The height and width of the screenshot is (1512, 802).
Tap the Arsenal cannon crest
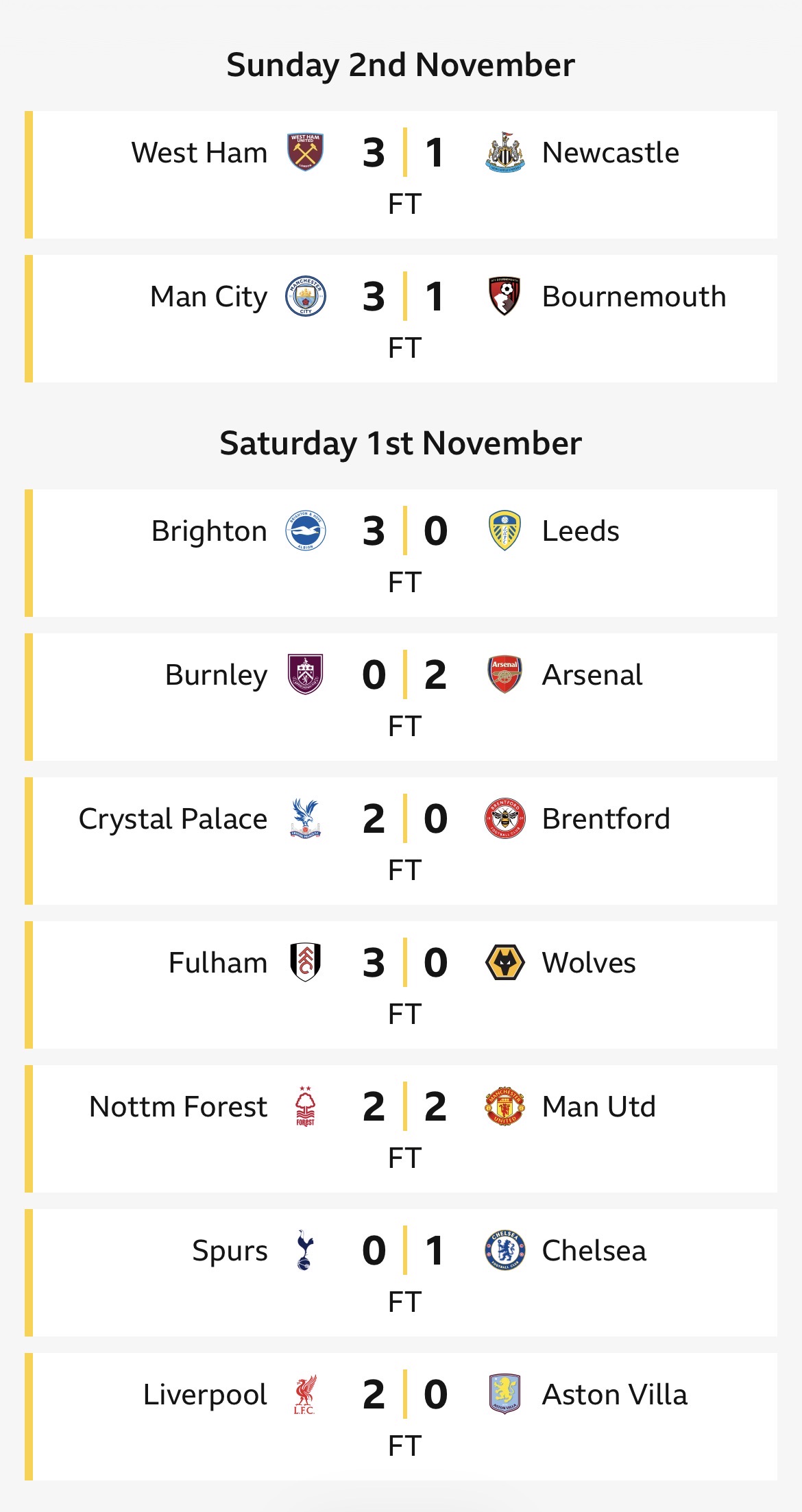pos(505,674)
